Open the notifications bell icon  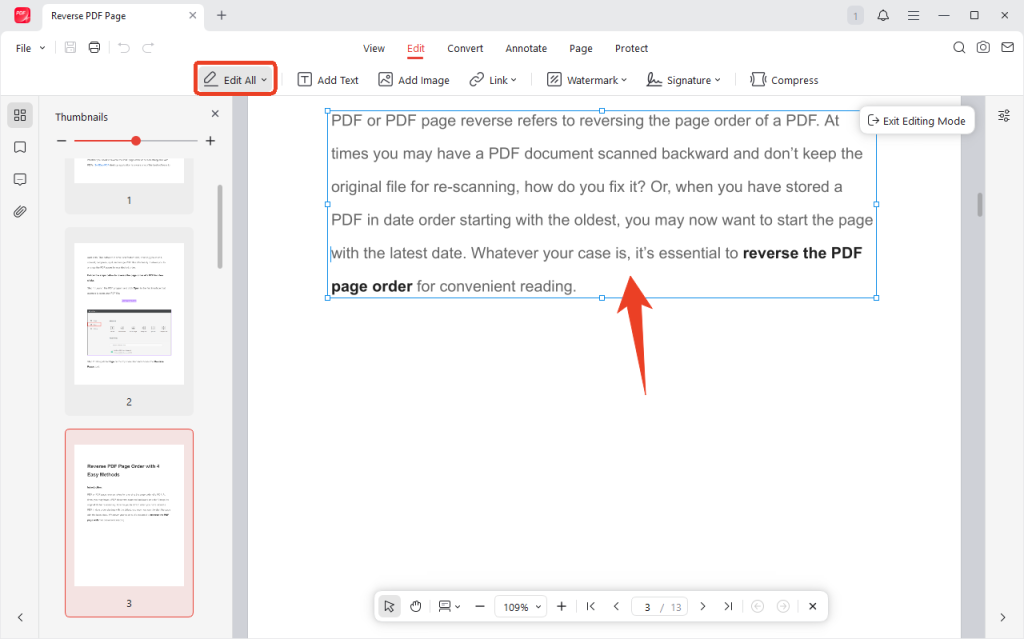coord(883,15)
